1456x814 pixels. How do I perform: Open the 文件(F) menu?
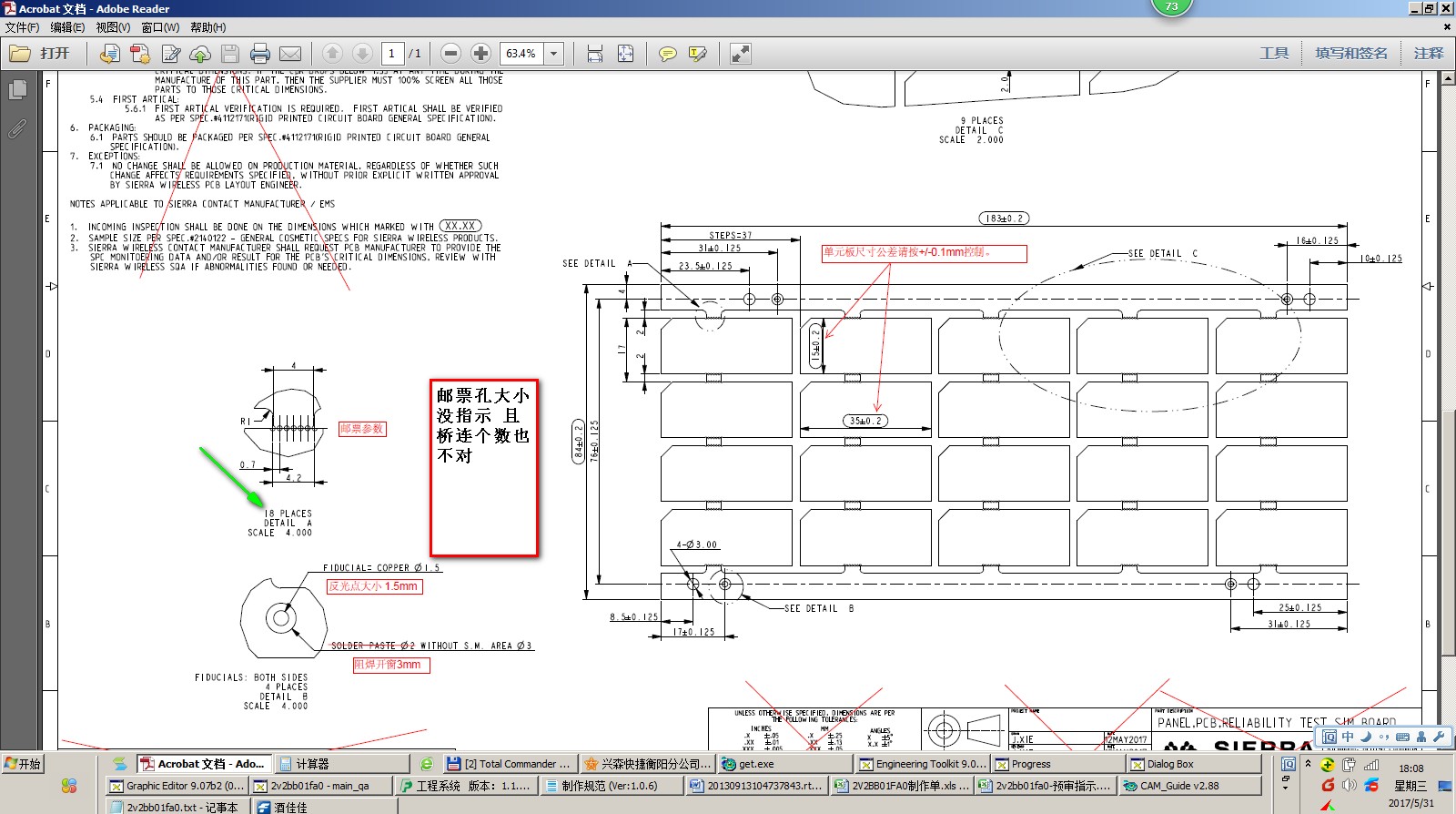pos(23,27)
